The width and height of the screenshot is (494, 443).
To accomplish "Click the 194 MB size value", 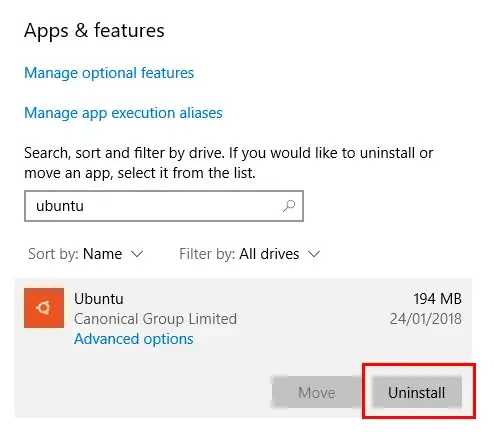I will tap(437, 299).
